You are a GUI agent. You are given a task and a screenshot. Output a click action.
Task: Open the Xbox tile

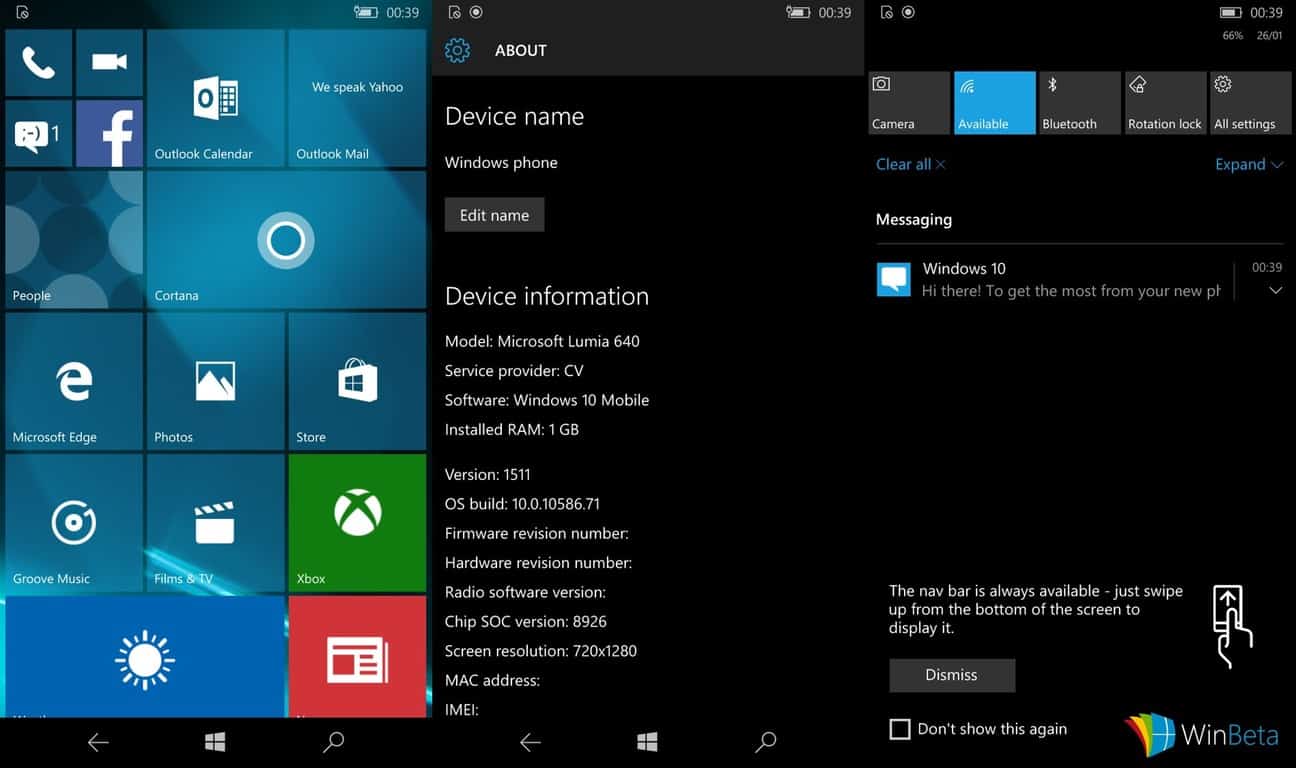(x=357, y=522)
